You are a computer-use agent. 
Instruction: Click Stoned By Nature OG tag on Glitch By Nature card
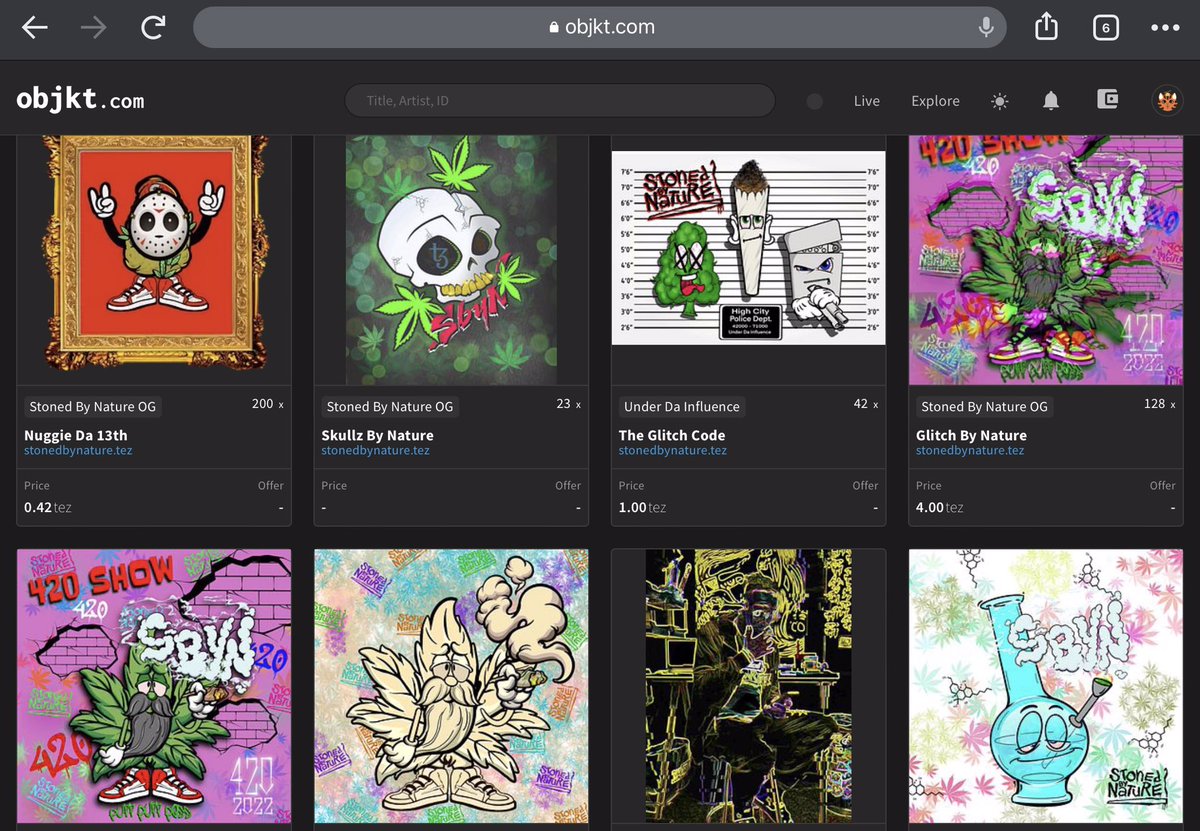point(984,407)
